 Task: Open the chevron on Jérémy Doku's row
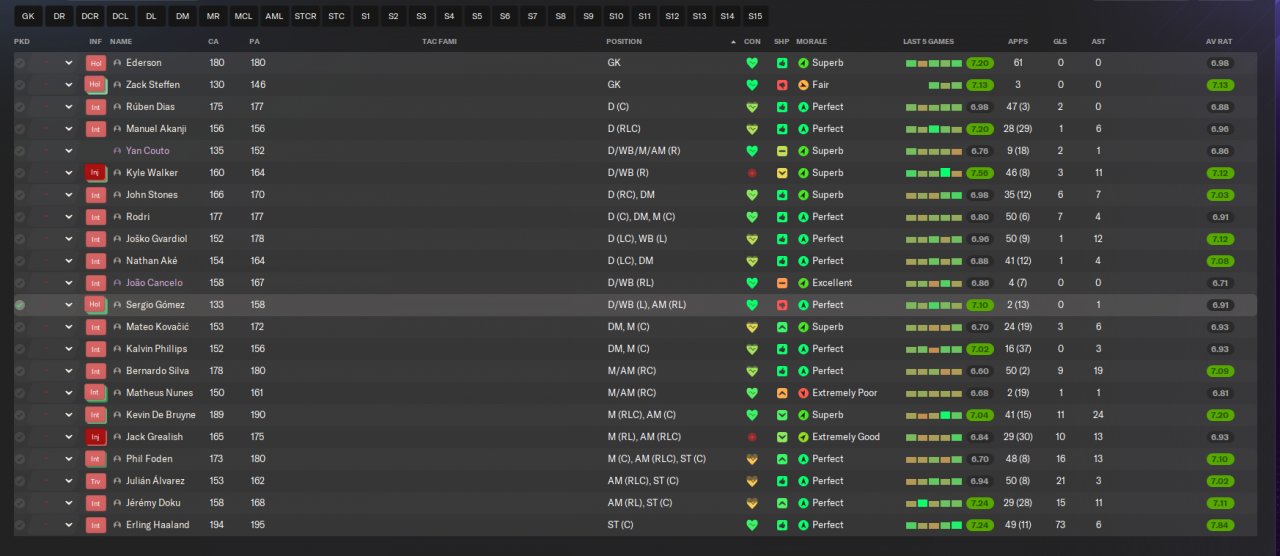[x=69, y=503]
